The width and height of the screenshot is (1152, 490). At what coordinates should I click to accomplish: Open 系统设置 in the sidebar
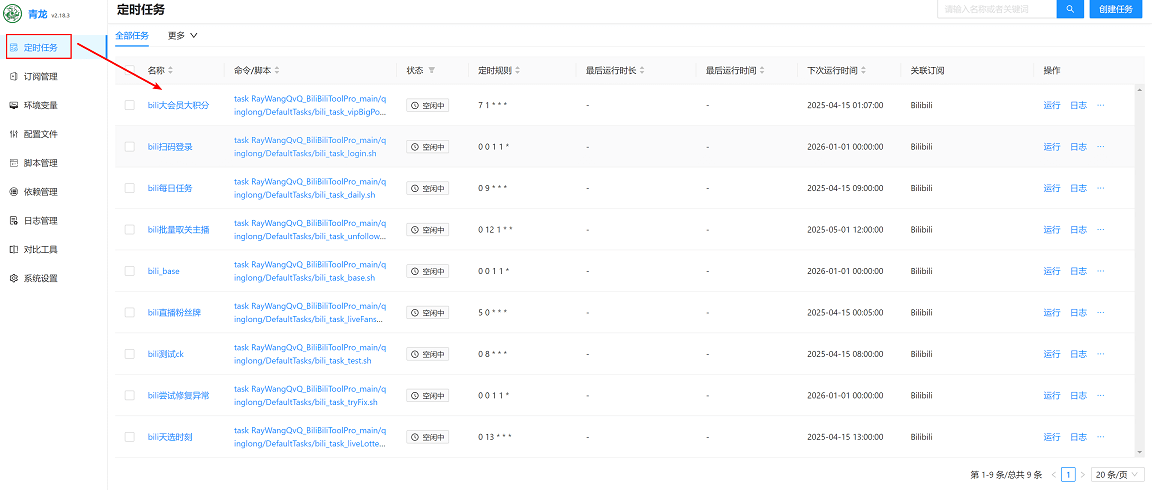[x=40, y=279]
